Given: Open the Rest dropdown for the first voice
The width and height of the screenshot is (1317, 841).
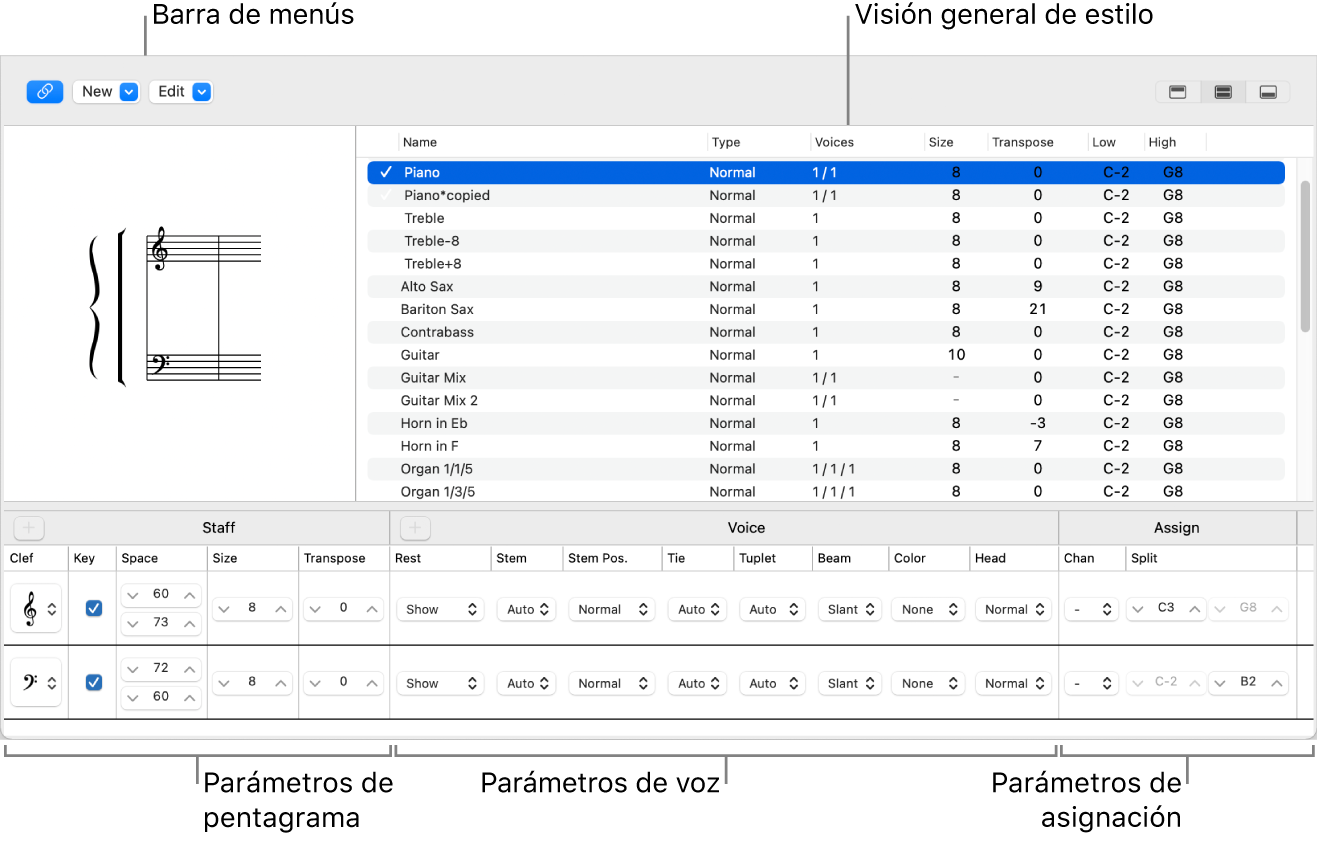Looking at the screenshot, I should [x=440, y=609].
